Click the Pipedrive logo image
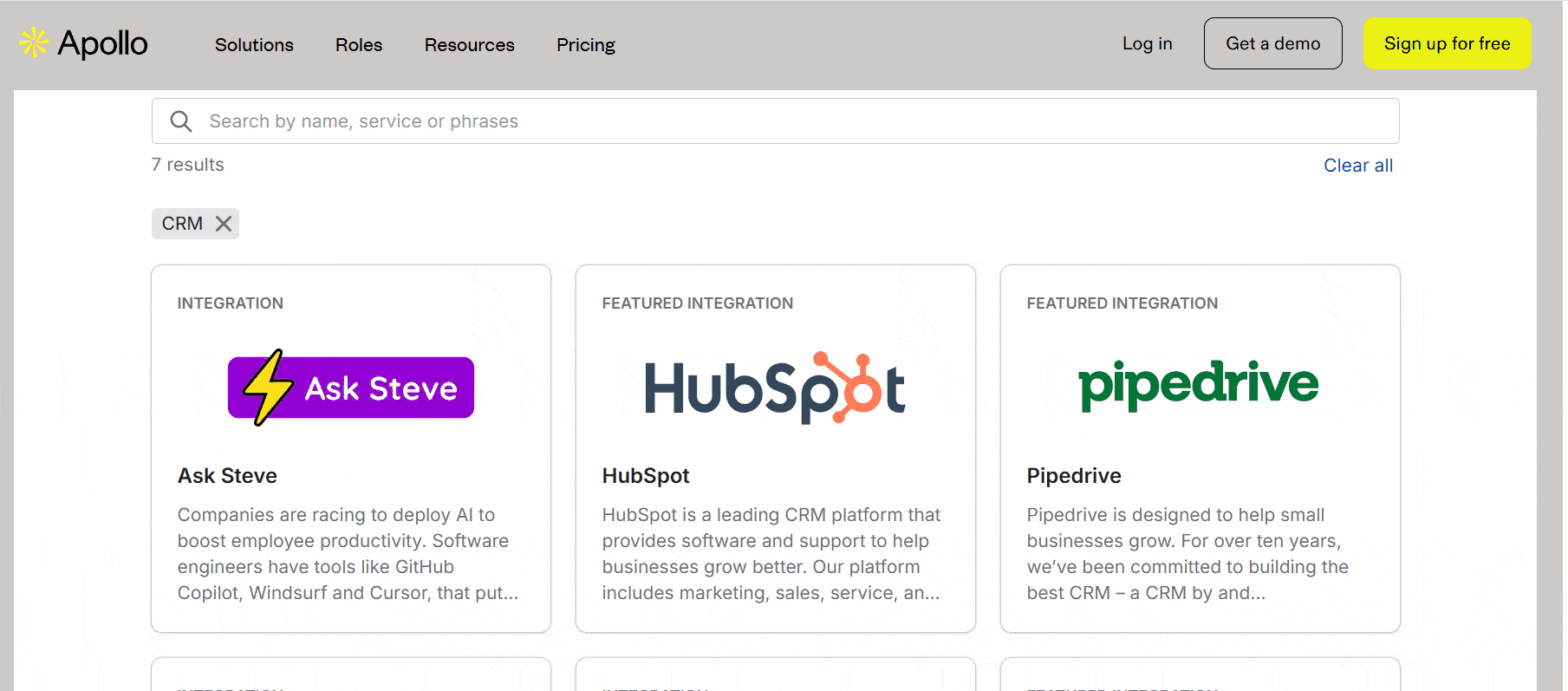Viewport: 1568px width, 691px height. (x=1199, y=384)
